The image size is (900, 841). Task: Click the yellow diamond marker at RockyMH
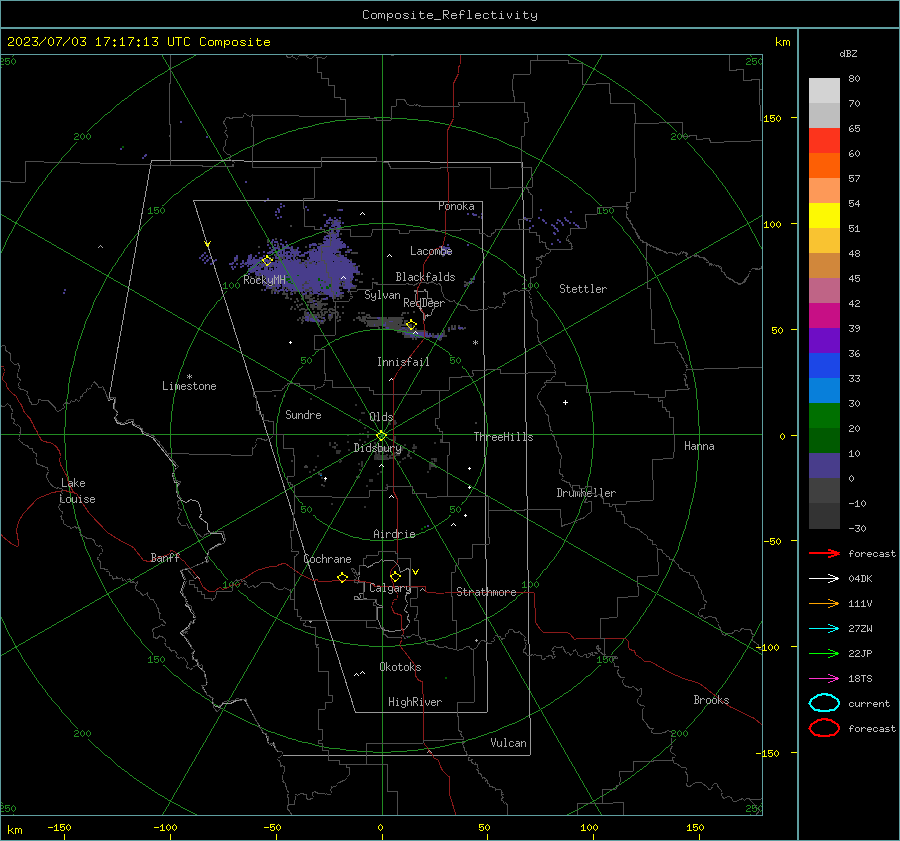(x=267, y=261)
